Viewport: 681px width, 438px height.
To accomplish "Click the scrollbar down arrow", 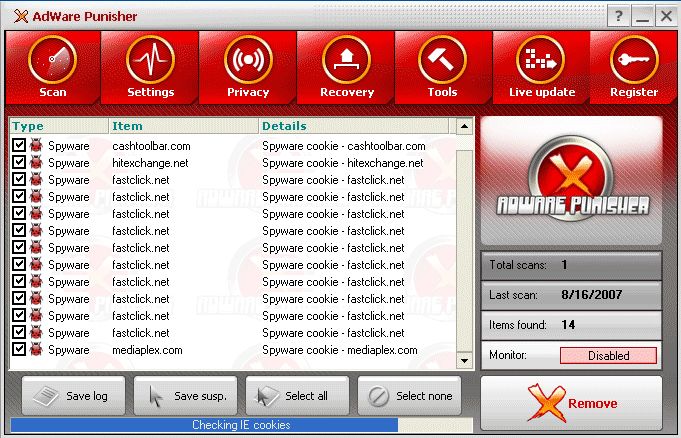I will click(464, 361).
